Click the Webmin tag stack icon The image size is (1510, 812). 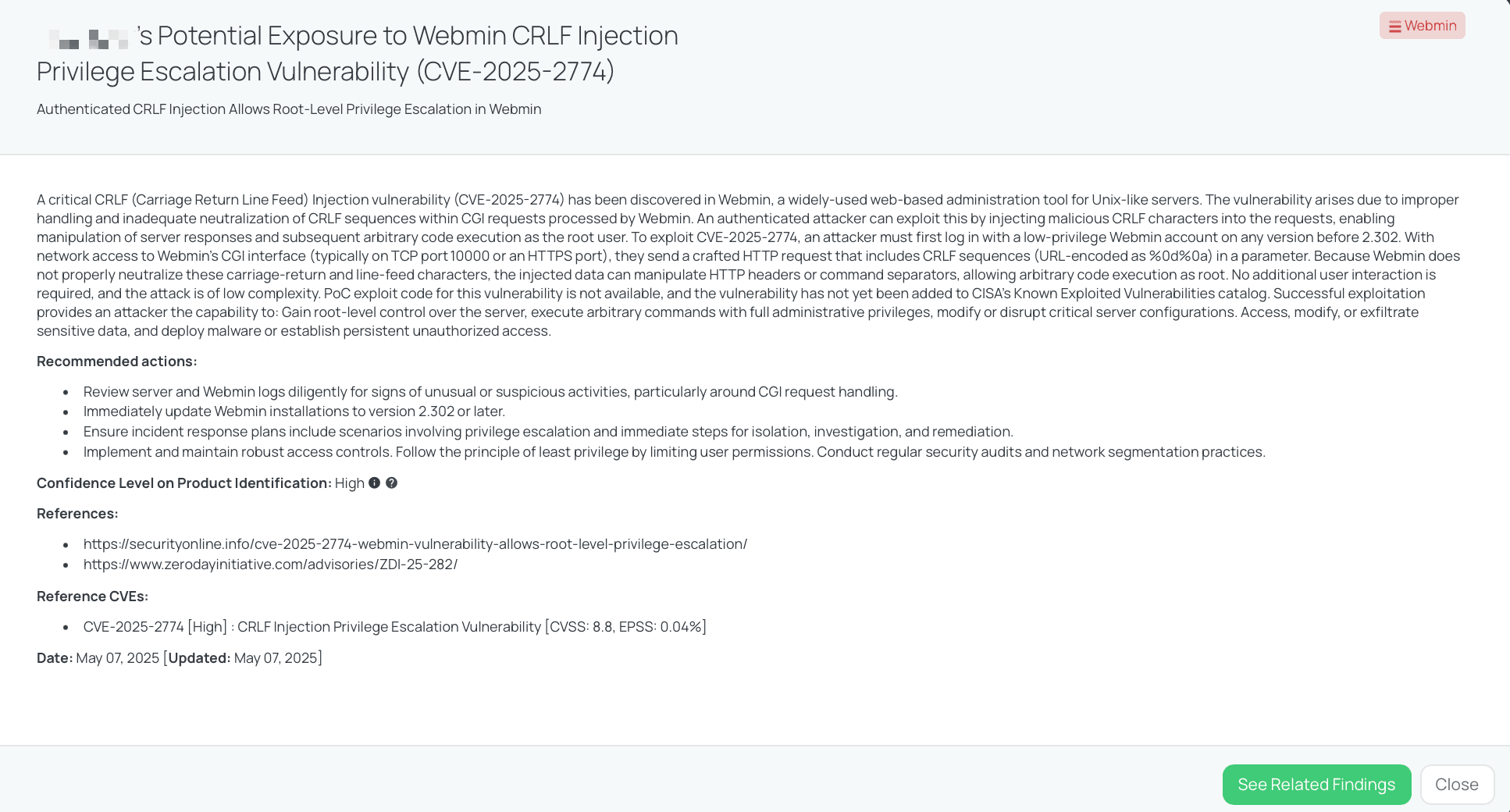[x=1394, y=27]
